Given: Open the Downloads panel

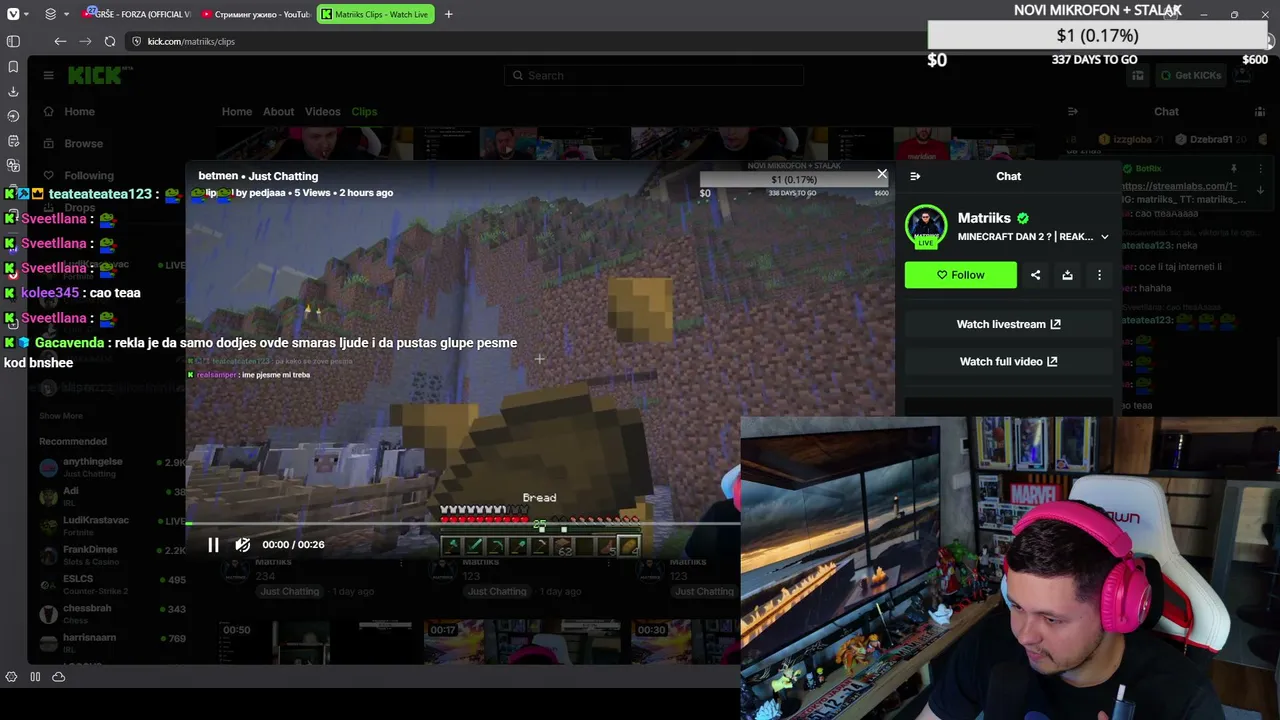Looking at the screenshot, I should tap(13, 91).
